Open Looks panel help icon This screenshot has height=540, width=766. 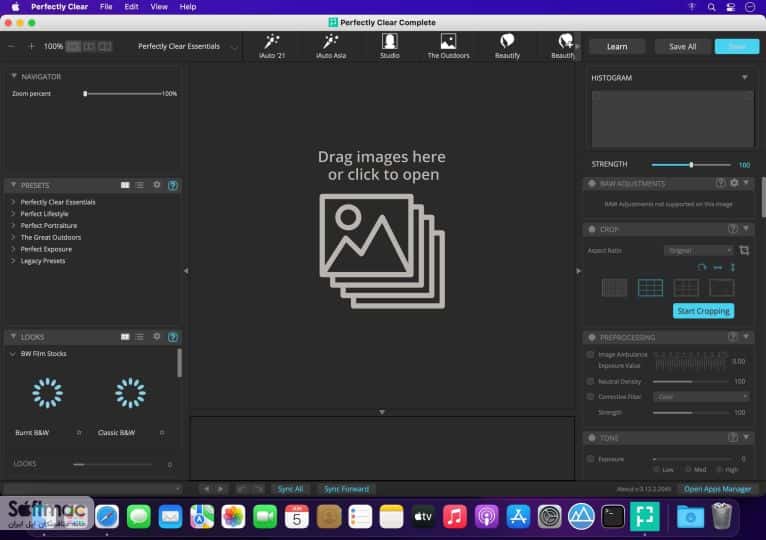pos(173,337)
